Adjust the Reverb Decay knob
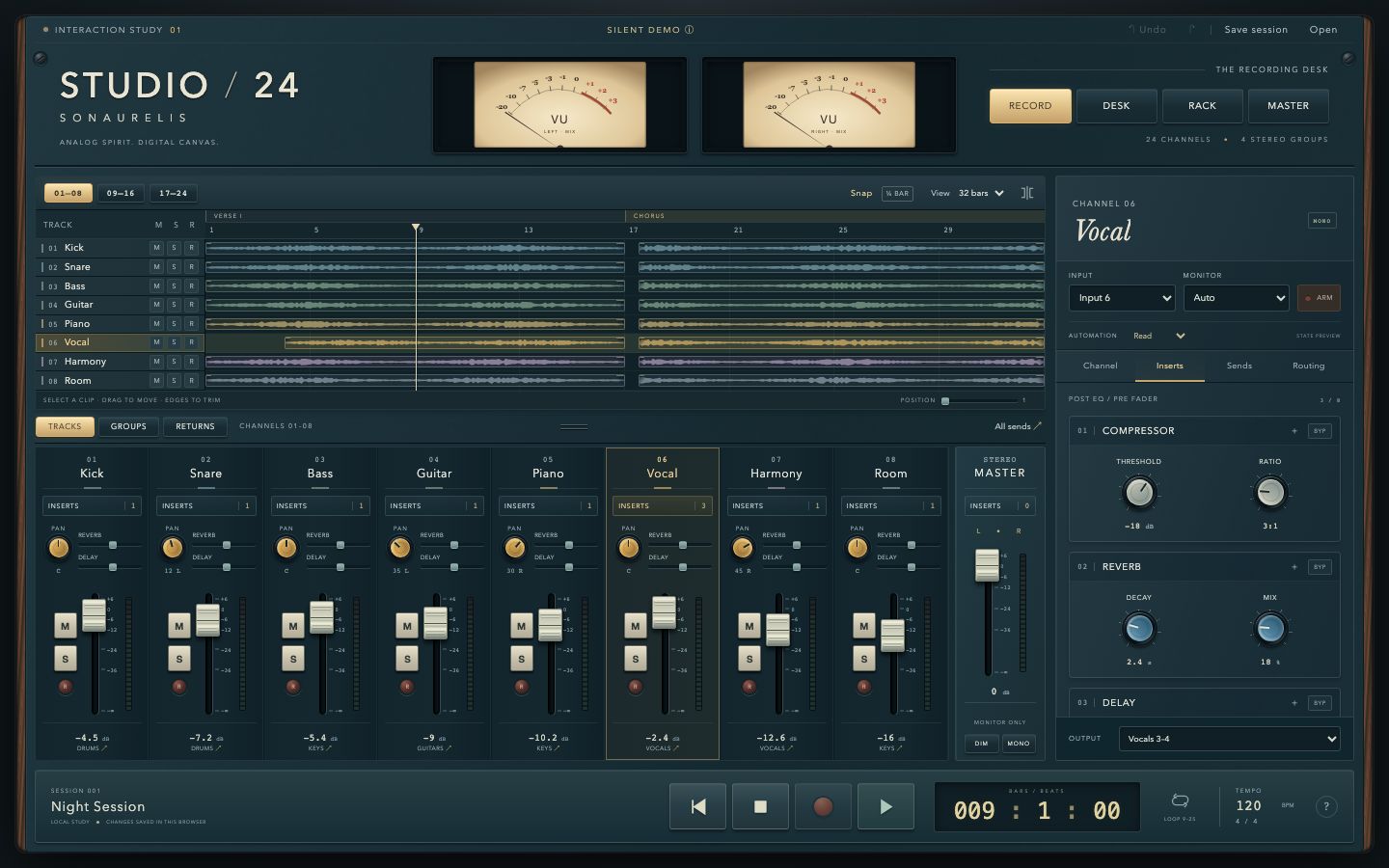Viewport: 1389px width, 868px height. pyautogui.click(x=1139, y=629)
